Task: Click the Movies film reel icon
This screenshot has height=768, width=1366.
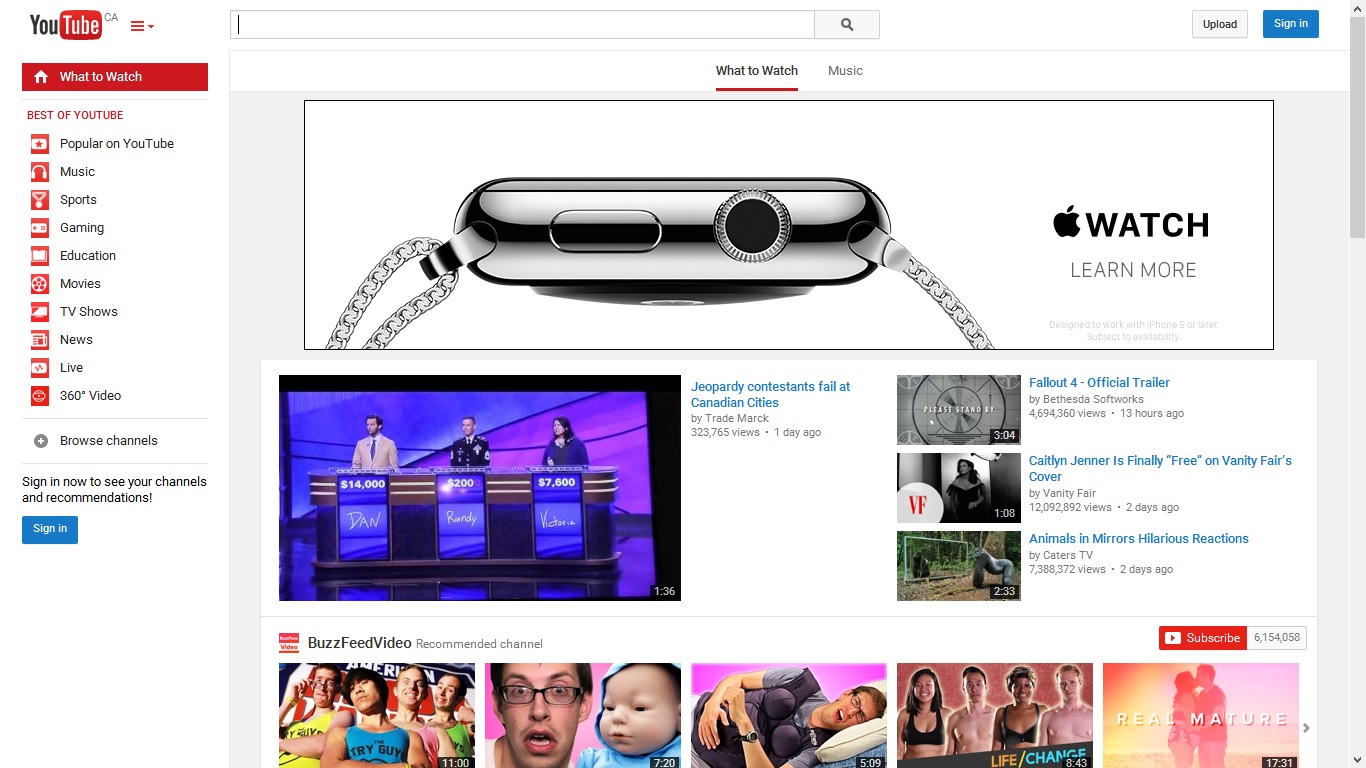Action: (39, 284)
